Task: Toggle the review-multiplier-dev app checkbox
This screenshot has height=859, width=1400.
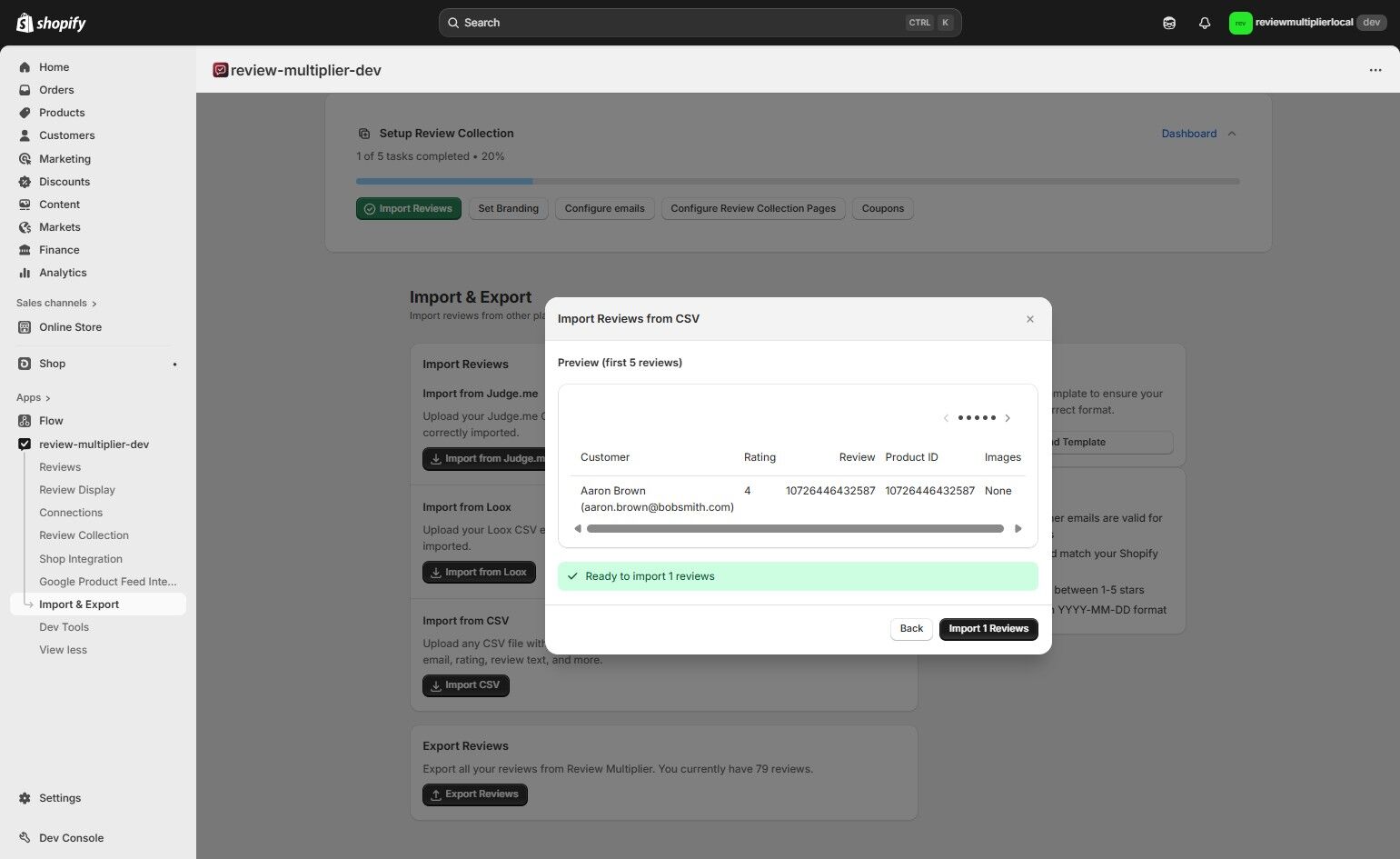Action: pyautogui.click(x=25, y=444)
